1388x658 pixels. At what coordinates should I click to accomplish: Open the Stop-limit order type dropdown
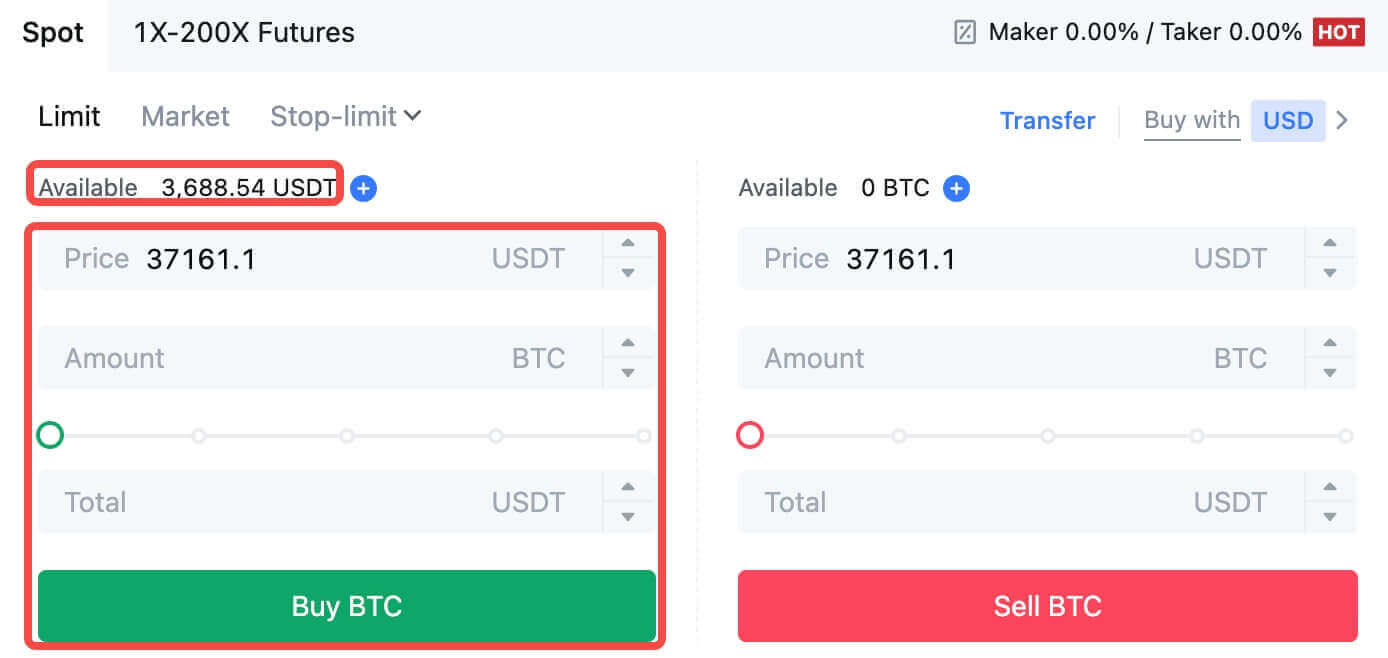345,116
